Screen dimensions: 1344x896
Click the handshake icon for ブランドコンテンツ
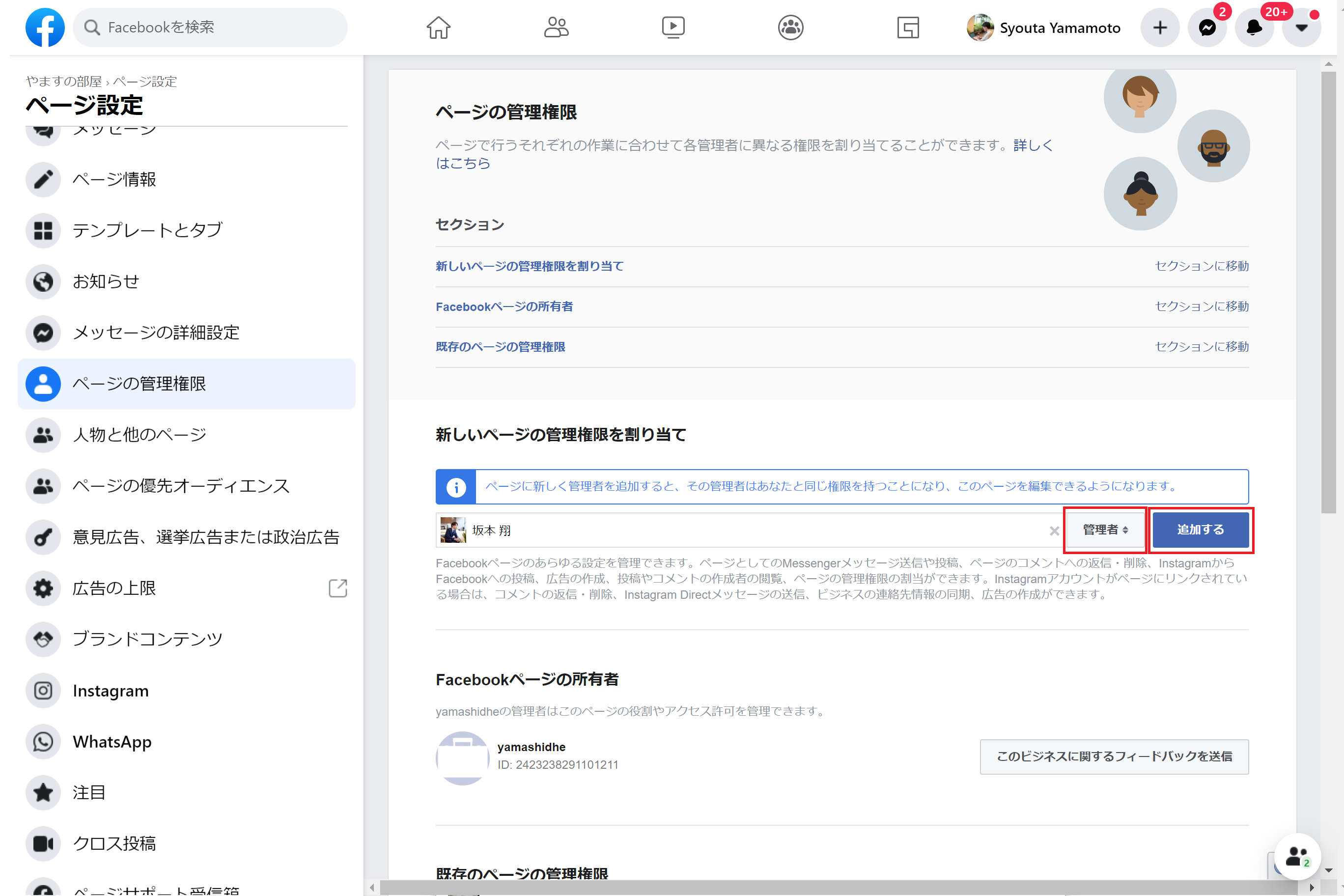pos(43,640)
